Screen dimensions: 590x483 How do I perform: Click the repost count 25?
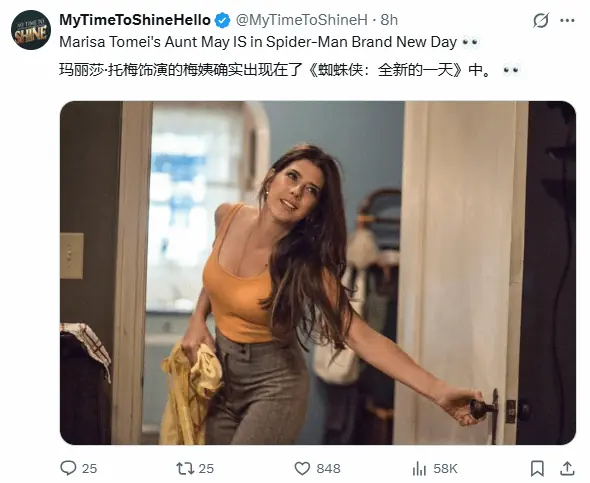206,469
